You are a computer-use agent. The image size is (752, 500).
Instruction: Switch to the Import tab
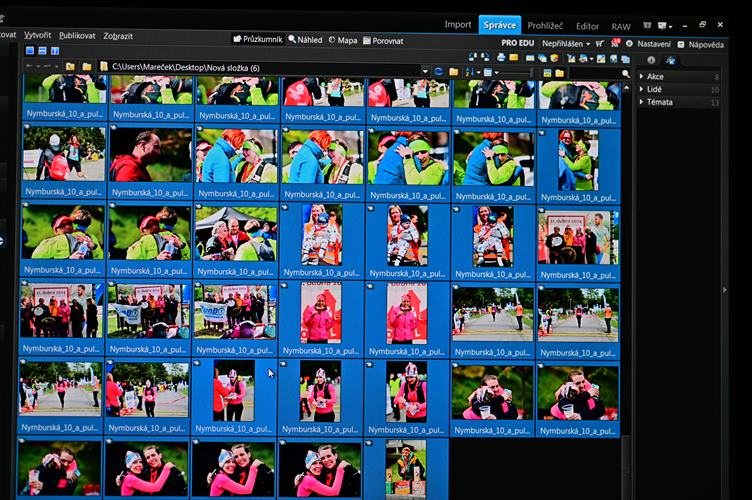click(x=458, y=24)
